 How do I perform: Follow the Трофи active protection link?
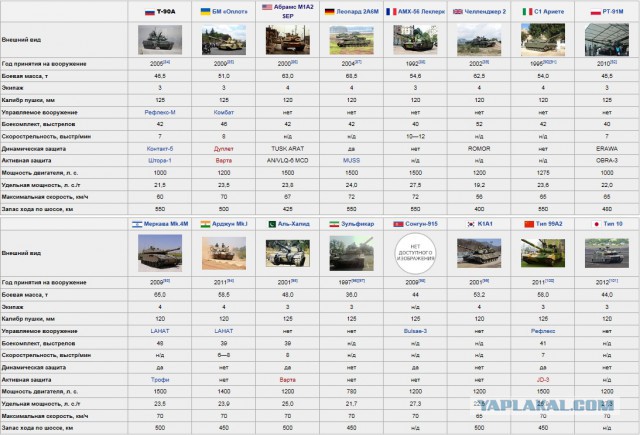click(160, 380)
